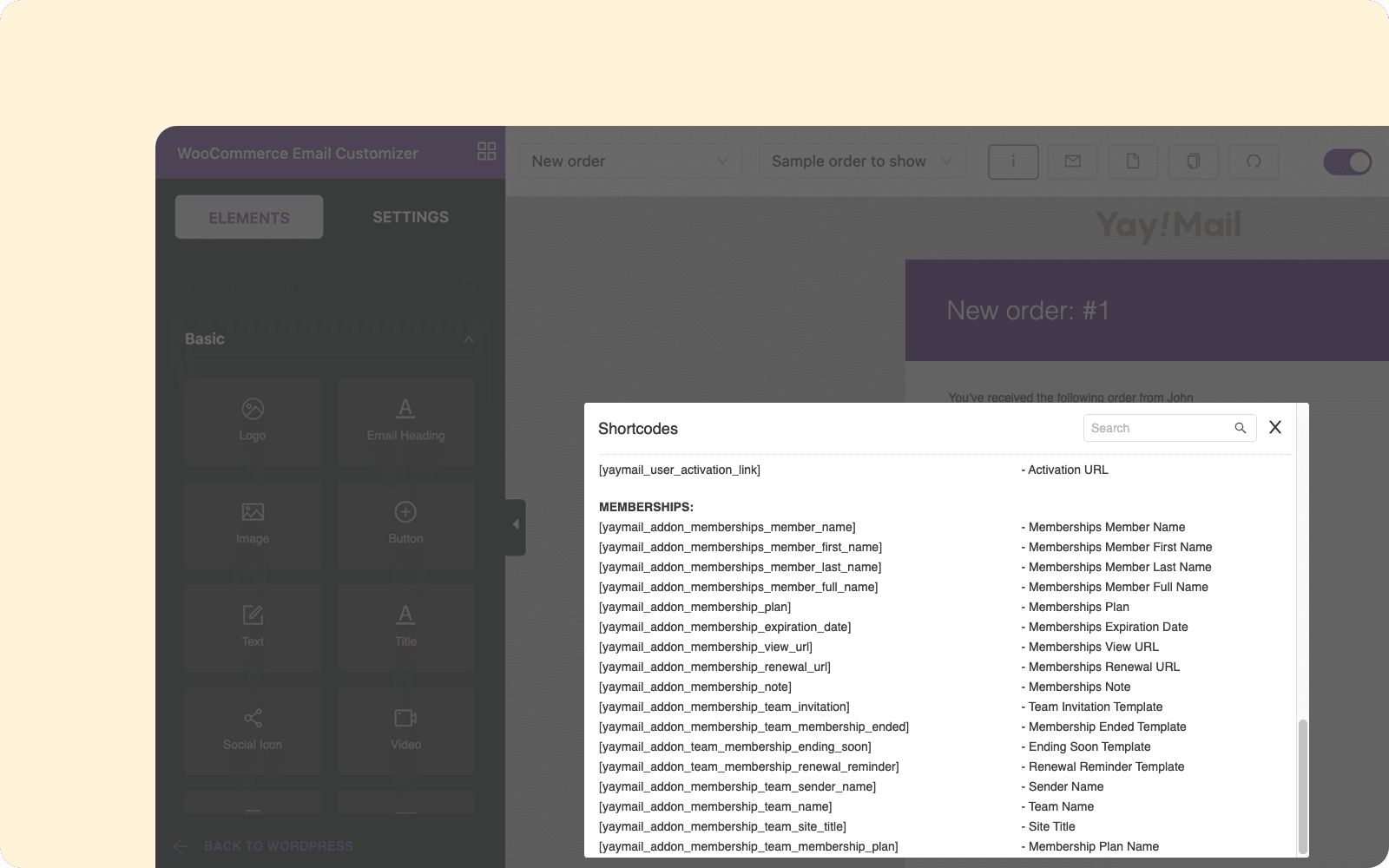Toggle the template enable switch
1389x868 pixels.
click(1347, 161)
